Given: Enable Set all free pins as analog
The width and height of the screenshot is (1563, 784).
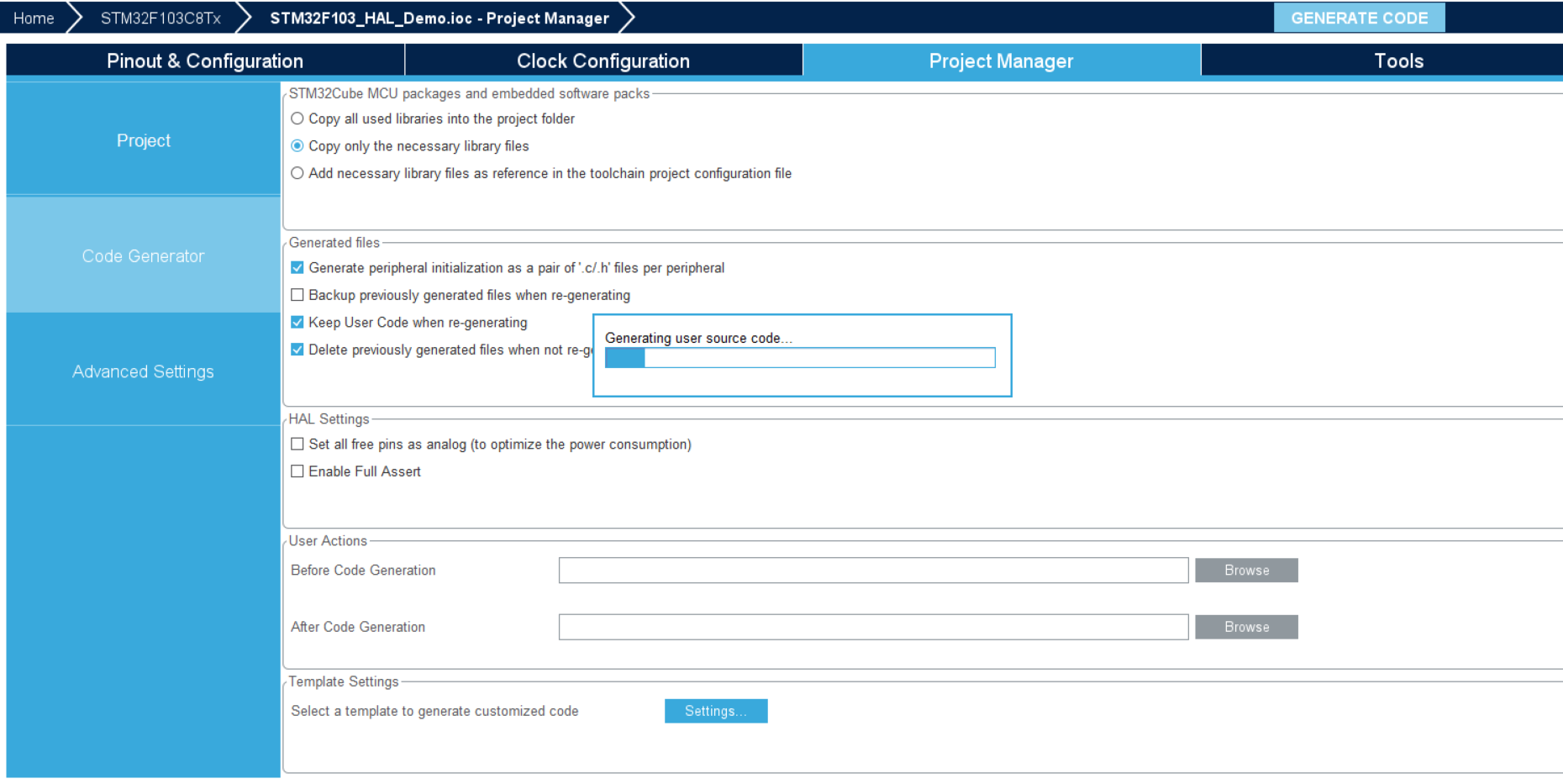Looking at the screenshot, I should [297, 445].
